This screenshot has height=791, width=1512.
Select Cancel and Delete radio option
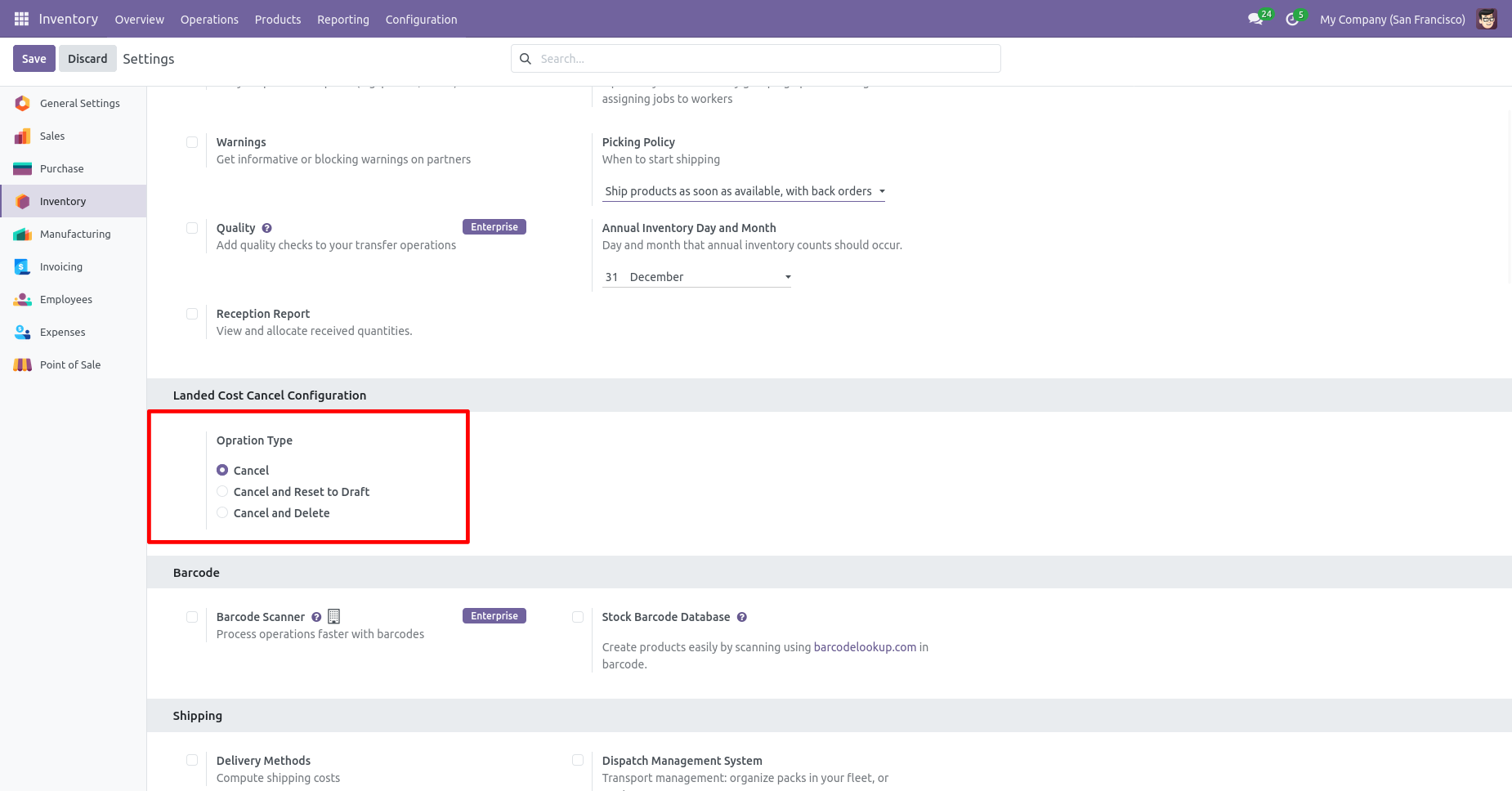222,512
